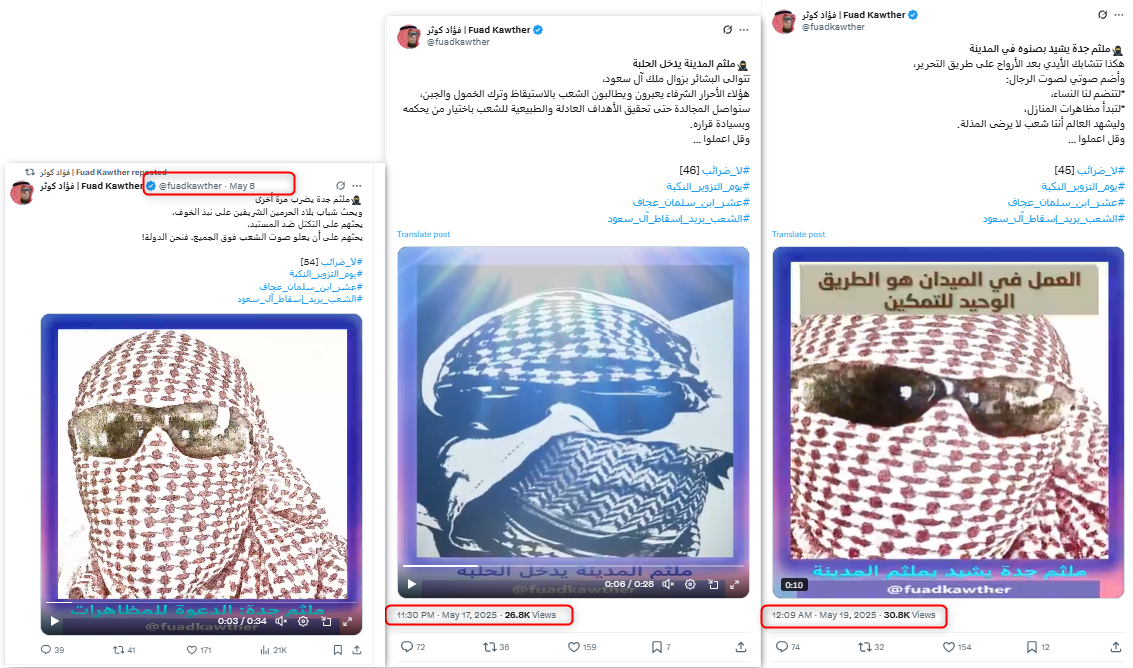
Task: Share the right tweet
Action: click(1116, 646)
